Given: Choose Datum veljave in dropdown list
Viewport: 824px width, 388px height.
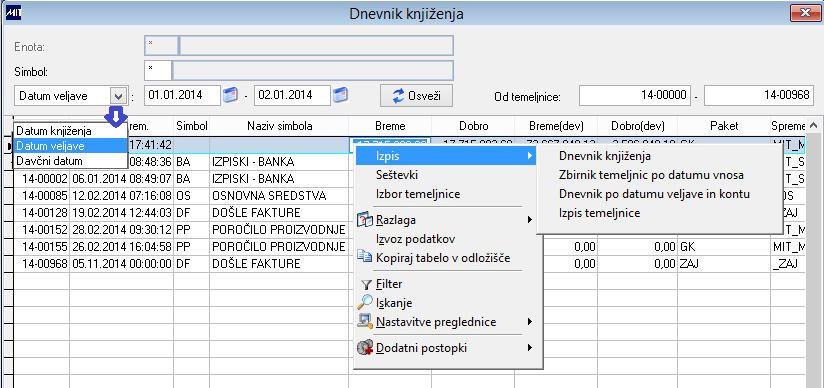Looking at the screenshot, I should click(x=71, y=146).
